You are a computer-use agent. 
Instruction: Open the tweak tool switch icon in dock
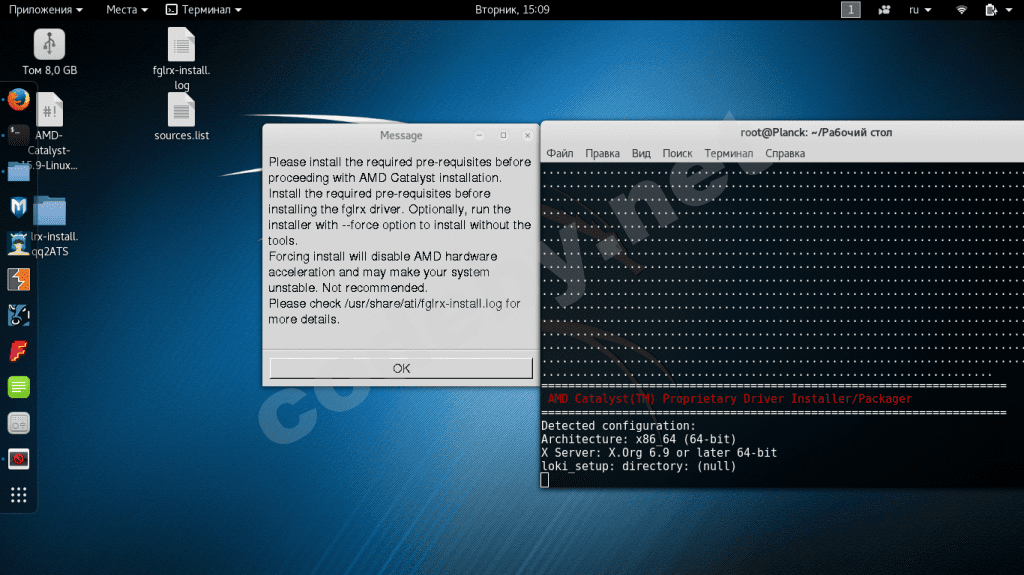tap(18, 423)
